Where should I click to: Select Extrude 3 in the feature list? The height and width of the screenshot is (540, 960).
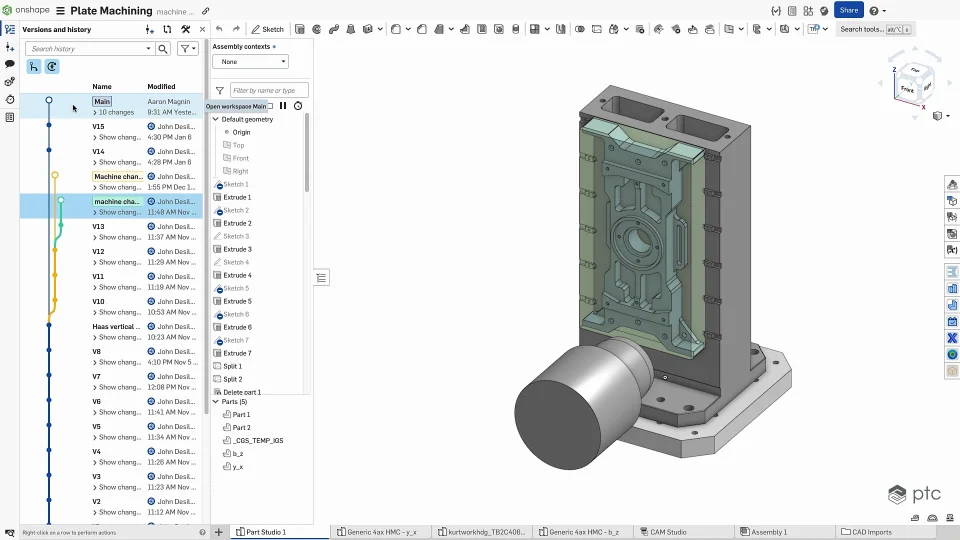(x=237, y=249)
